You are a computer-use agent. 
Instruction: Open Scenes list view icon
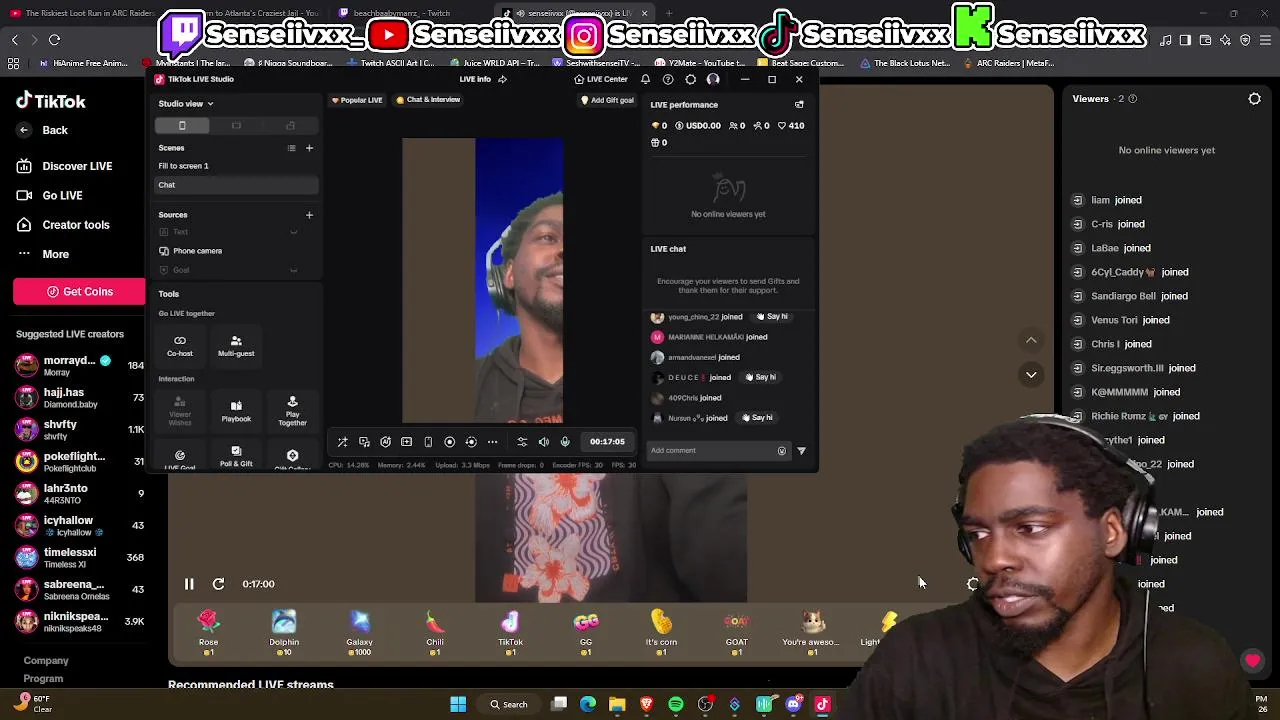pyautogui.click(x=291, y=148)
